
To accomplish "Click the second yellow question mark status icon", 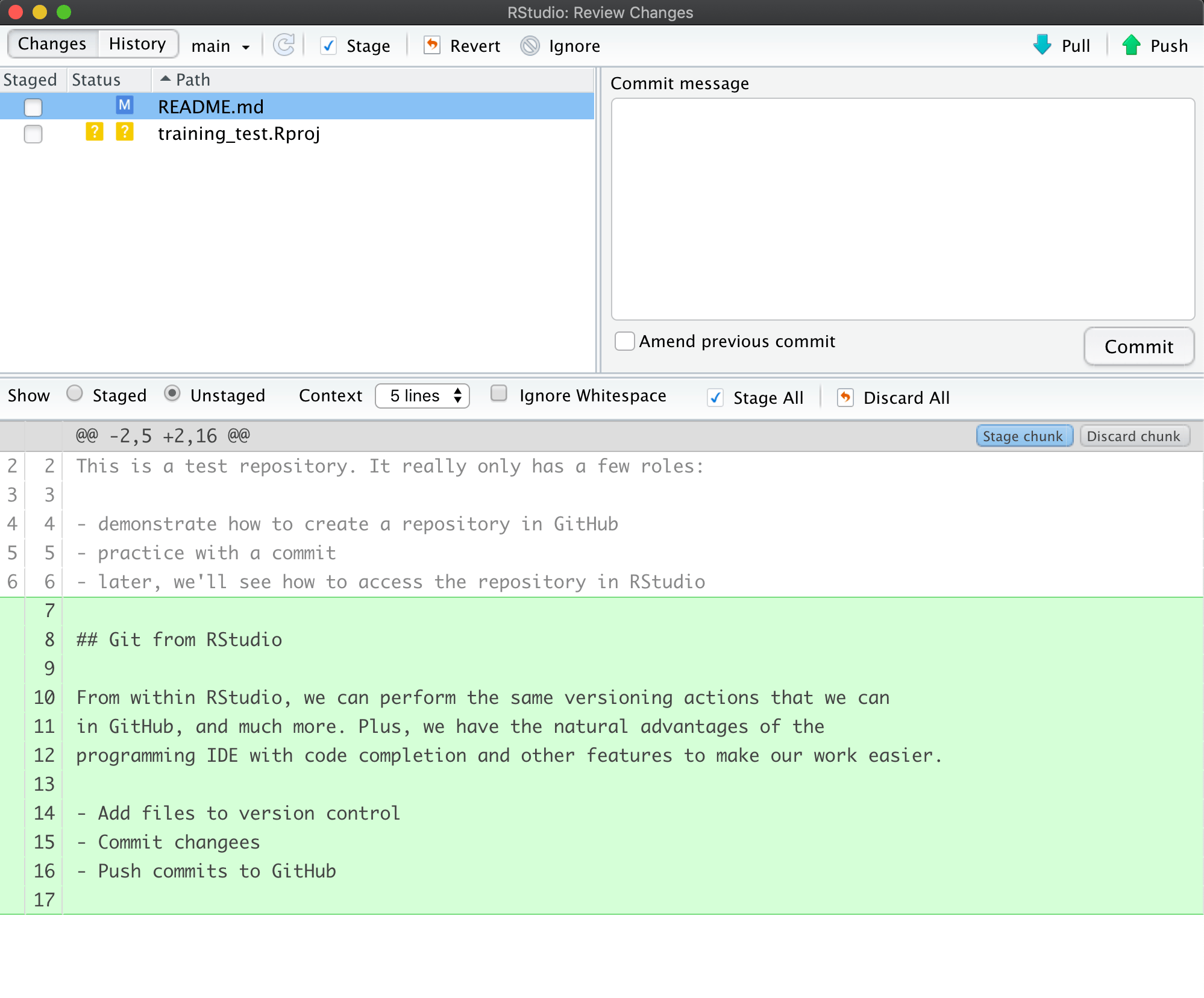I will tap(125, 132).
